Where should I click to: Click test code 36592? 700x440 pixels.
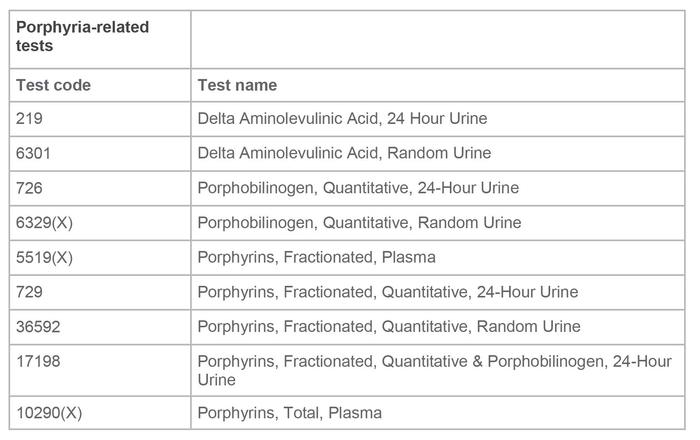point(38,327)
